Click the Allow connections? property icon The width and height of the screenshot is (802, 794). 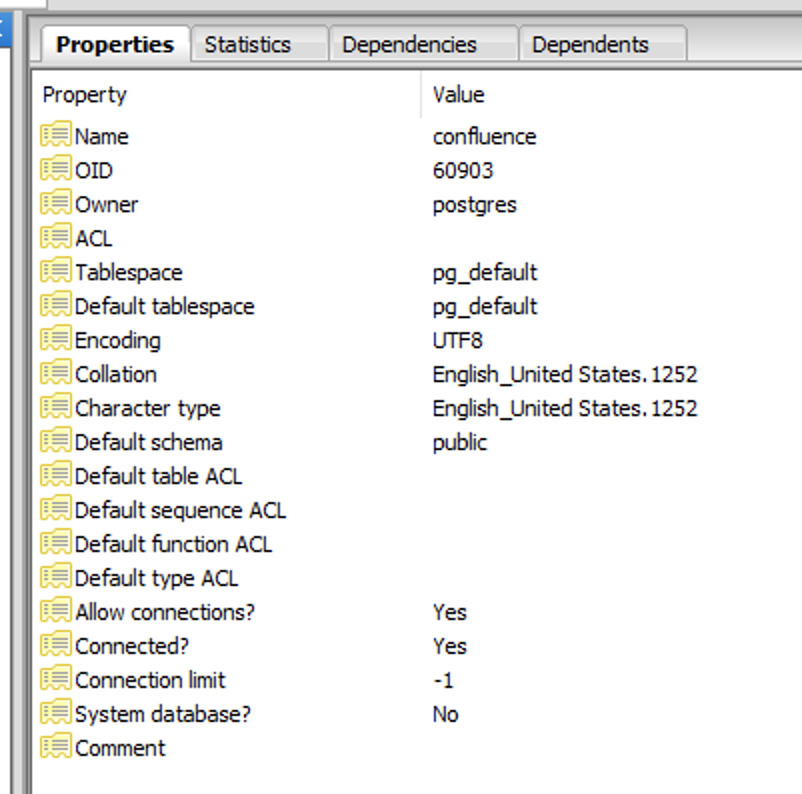pos(56,611)
